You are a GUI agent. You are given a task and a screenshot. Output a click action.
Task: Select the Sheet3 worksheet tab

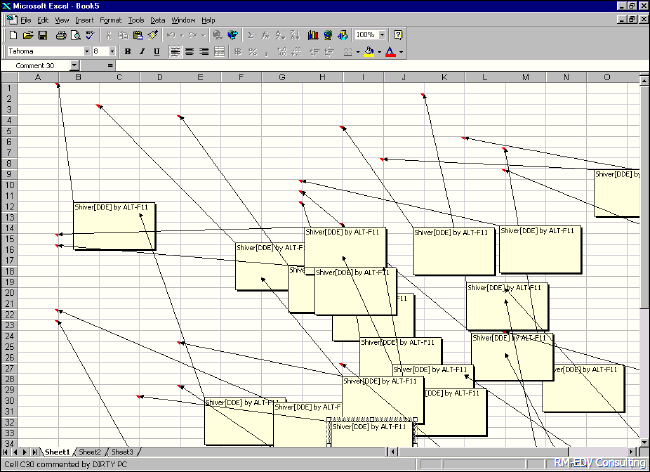[122, 453]
